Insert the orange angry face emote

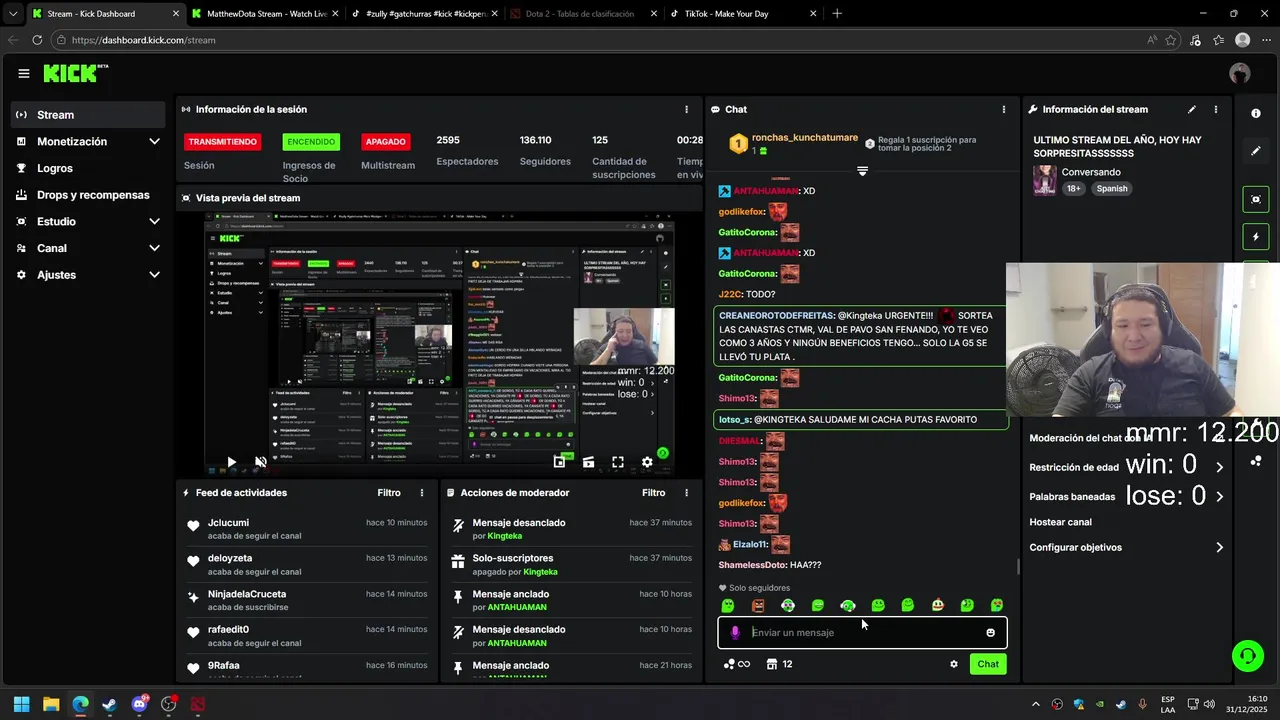tap(758, 605)
